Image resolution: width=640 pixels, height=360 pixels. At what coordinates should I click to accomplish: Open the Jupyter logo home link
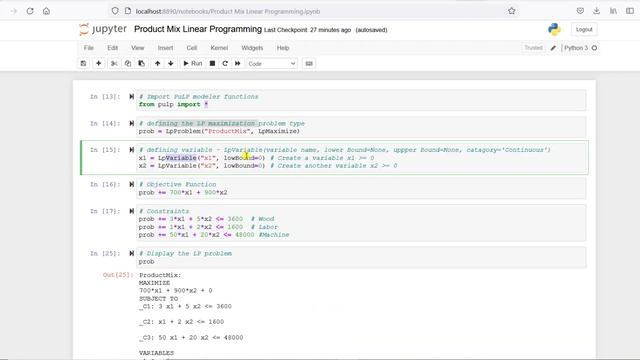point(103,29)
